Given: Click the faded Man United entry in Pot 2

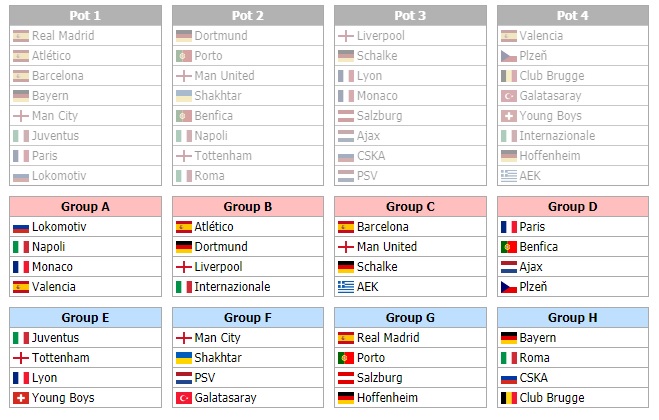Looking at the screenshot, I should click(224, 76).
